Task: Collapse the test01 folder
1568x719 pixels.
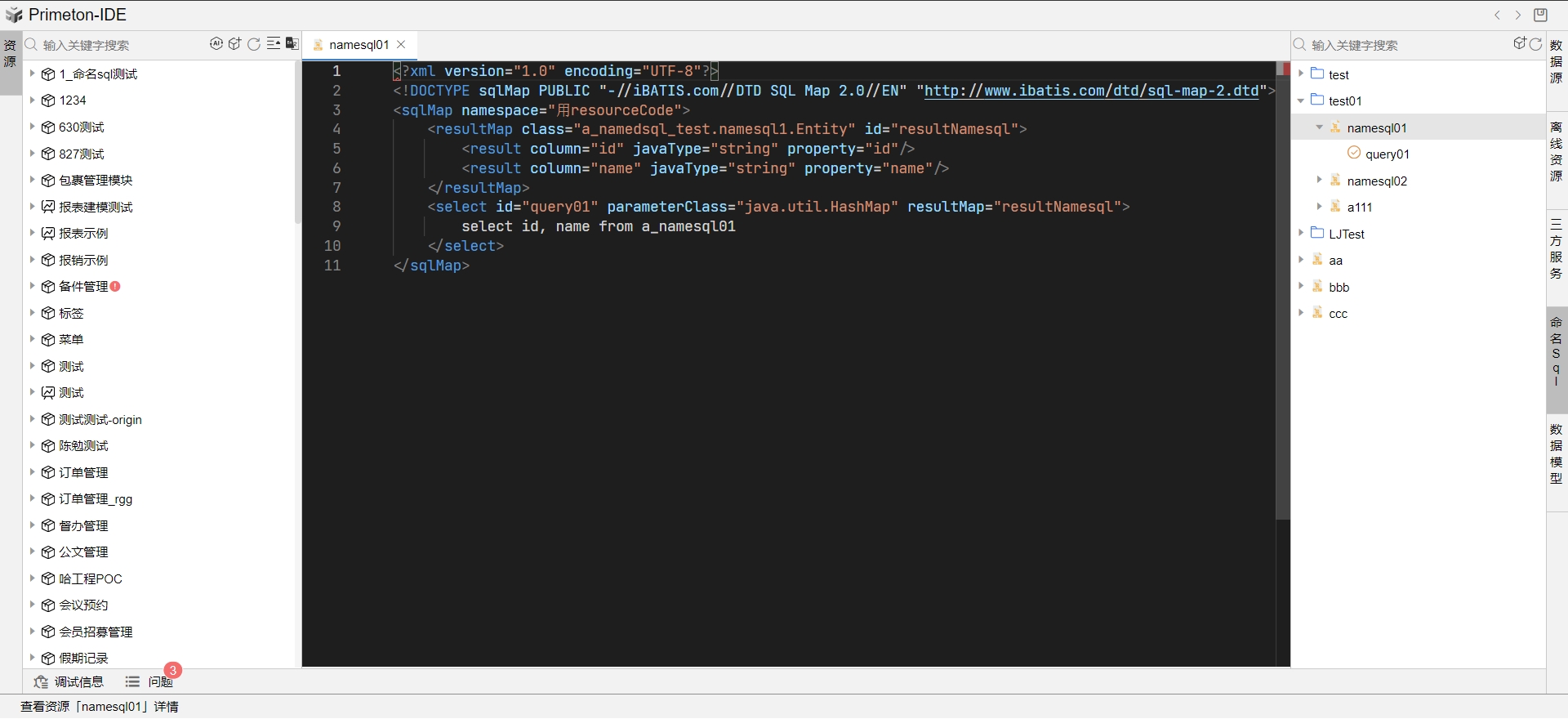Action: (x=1301, y=100)
